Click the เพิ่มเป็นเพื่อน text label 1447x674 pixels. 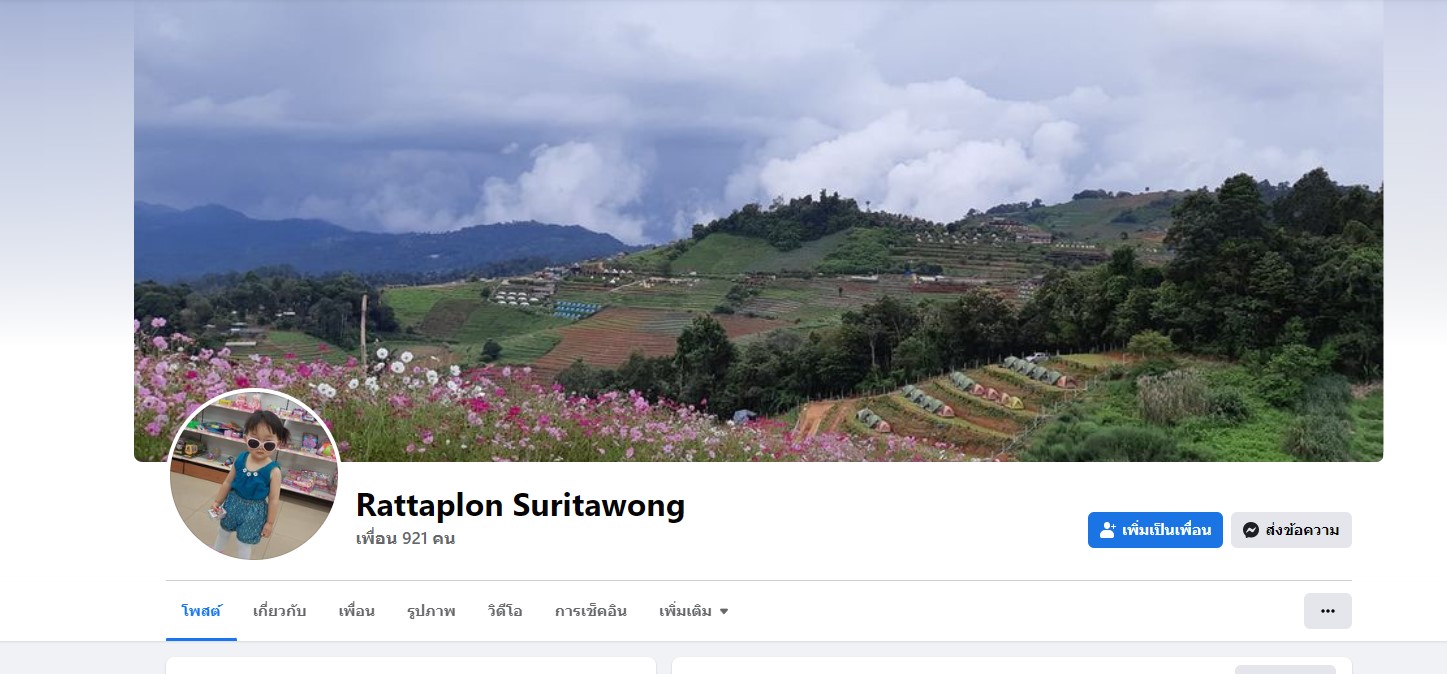(x=1166, y=530)
